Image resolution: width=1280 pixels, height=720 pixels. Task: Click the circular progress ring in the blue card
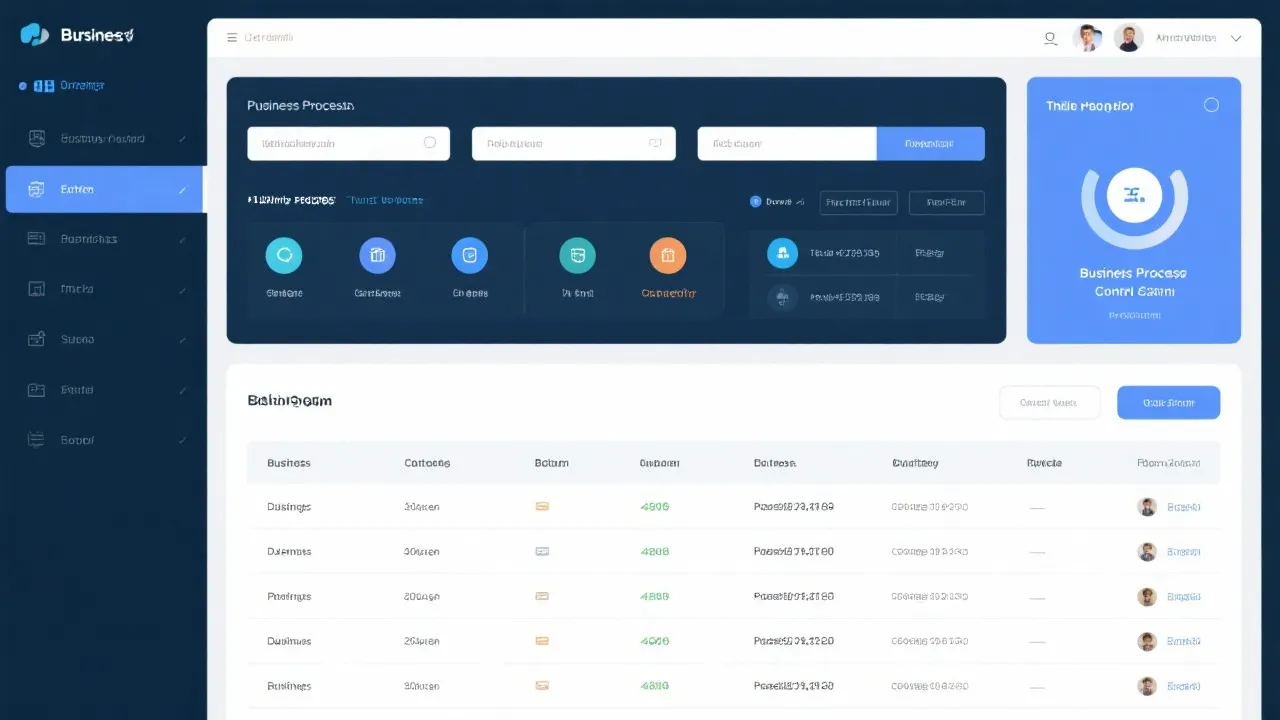tap(1134, 196)
